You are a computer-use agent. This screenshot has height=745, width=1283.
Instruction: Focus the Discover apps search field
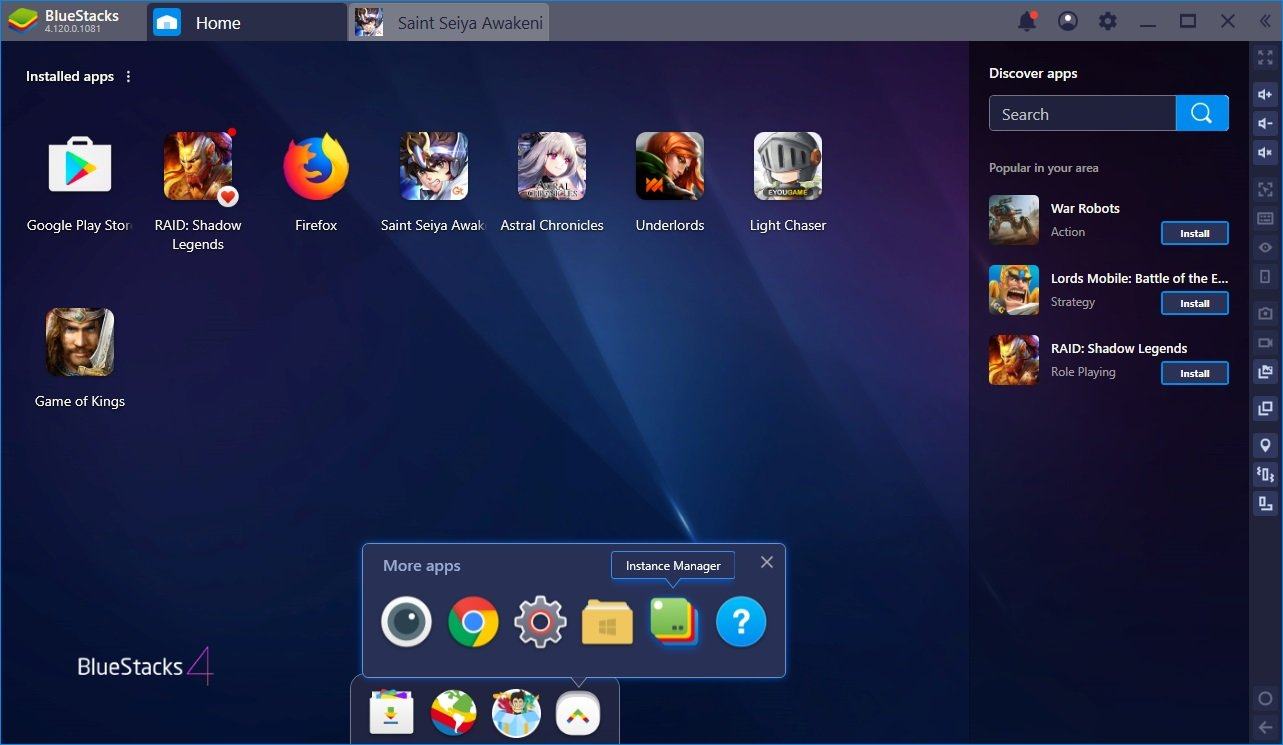[1082, 114]
